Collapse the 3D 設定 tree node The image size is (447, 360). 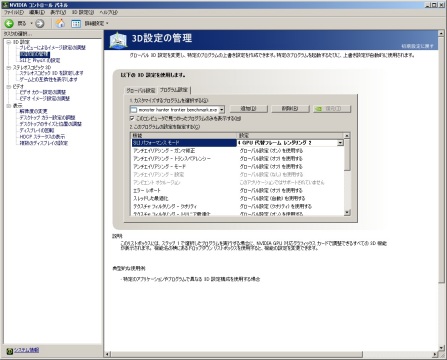click(9, 42)
